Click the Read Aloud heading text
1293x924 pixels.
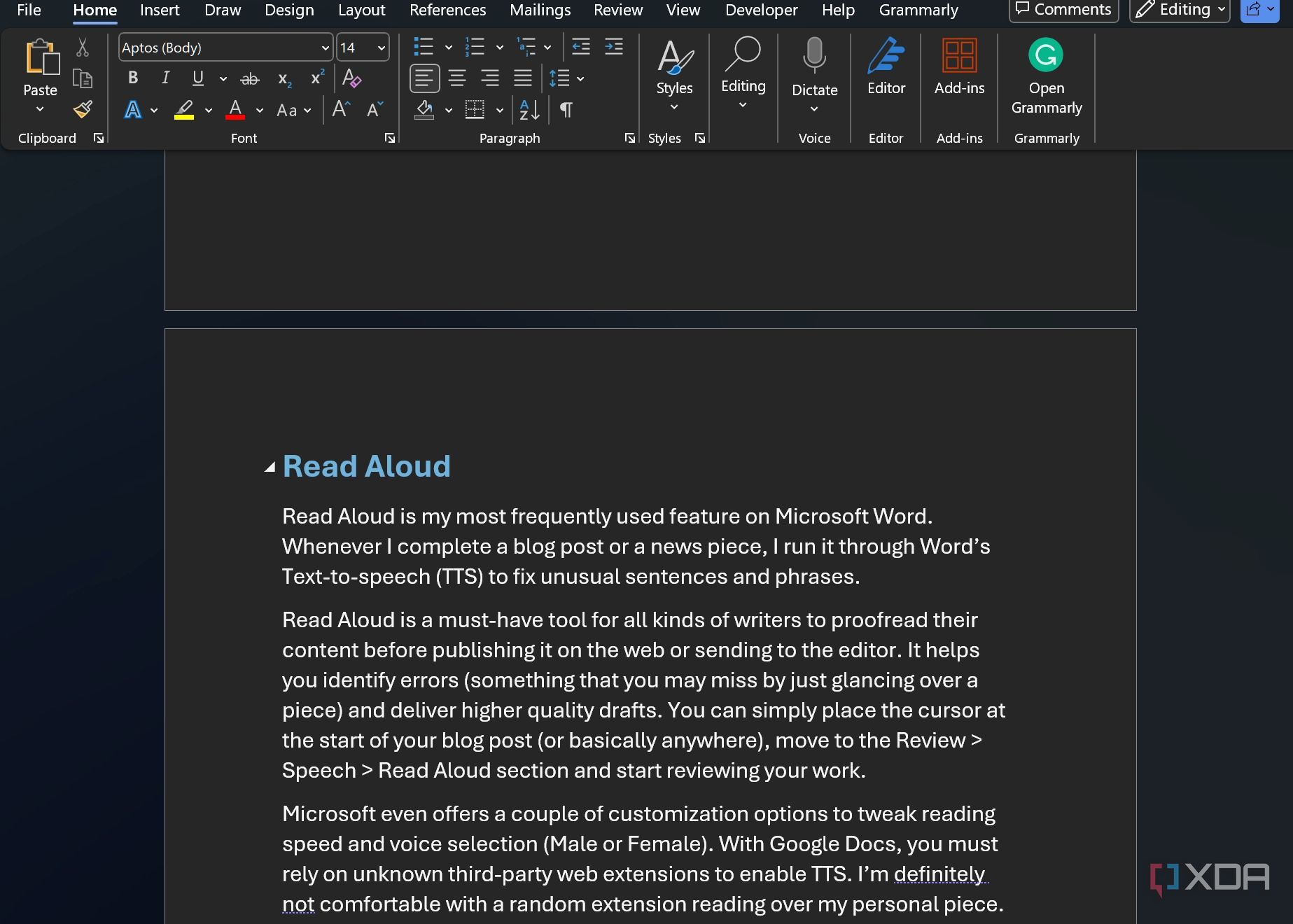click(x=367, y=466)
